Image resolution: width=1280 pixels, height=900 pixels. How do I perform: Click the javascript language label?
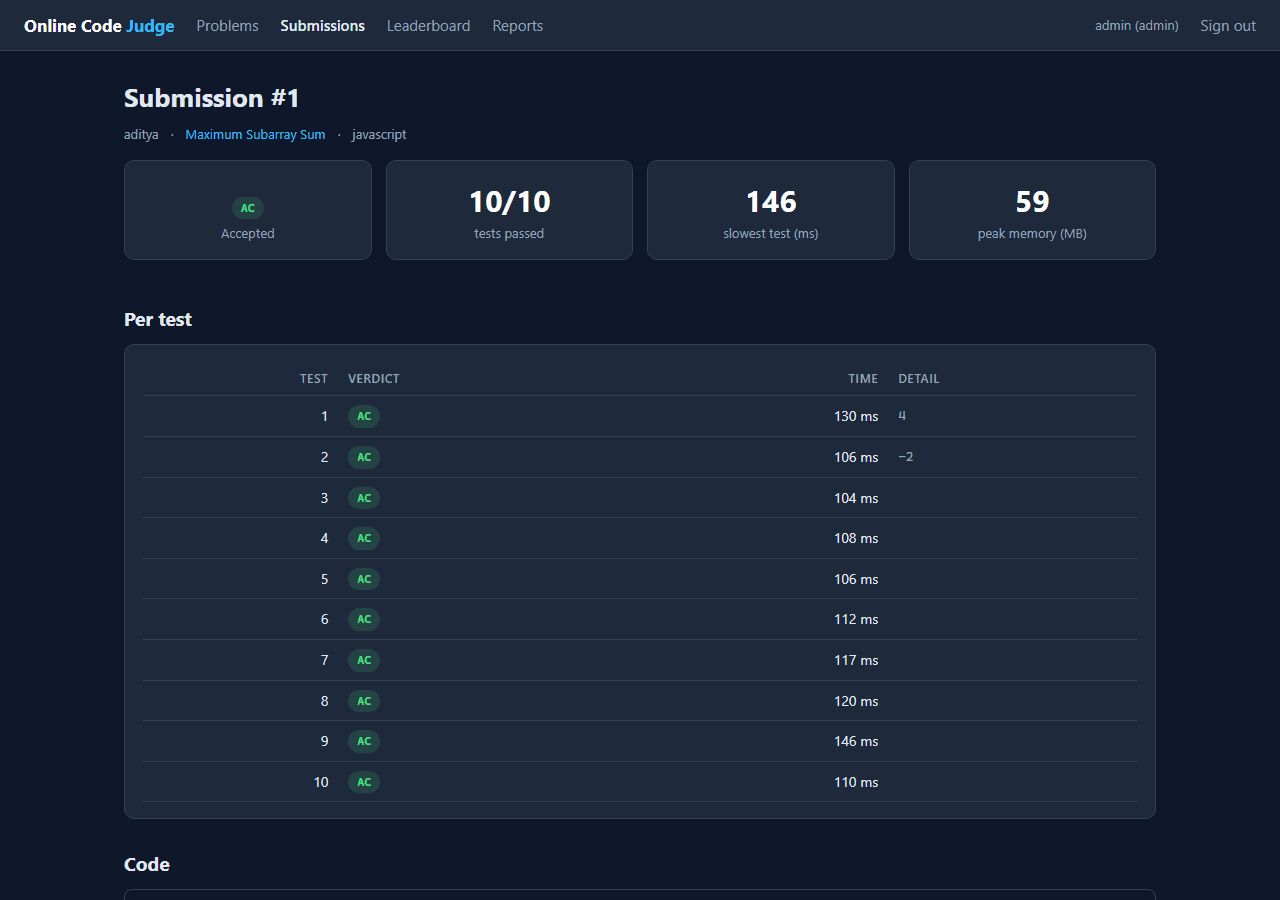click(379, 134)
